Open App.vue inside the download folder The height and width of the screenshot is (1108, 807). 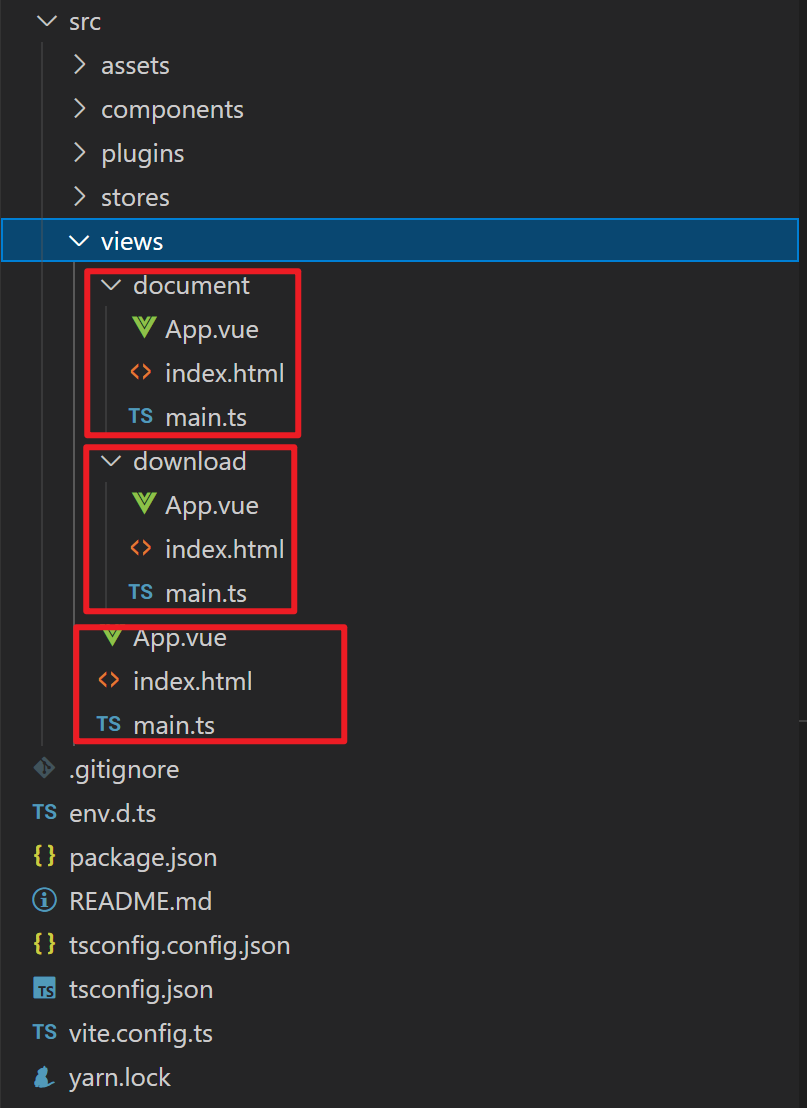click(x=211, y=506)
